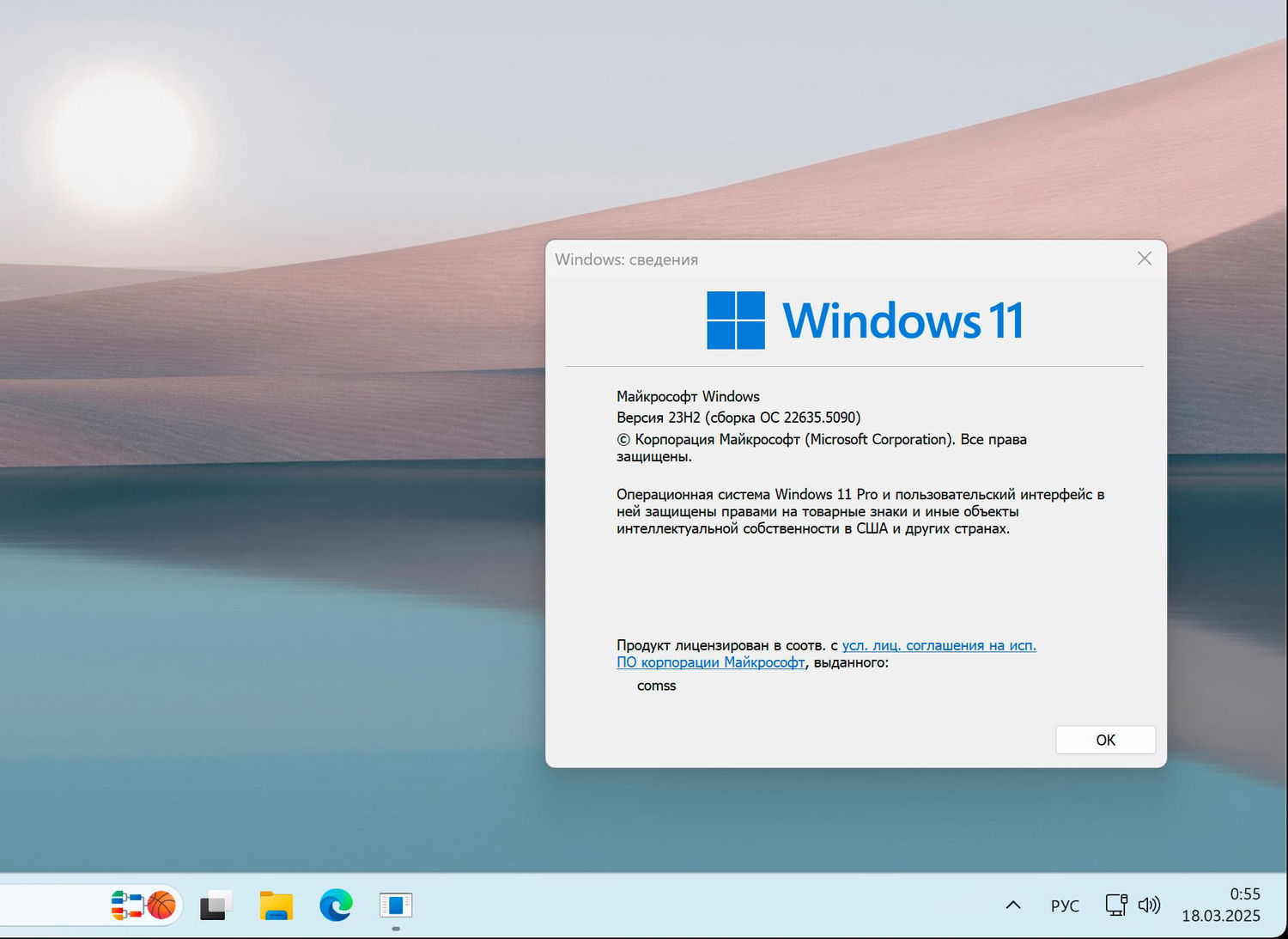
Task: Click the 'Операционная система Windows 11 Pro' paragraph
Action: click(x=860, y=511)
